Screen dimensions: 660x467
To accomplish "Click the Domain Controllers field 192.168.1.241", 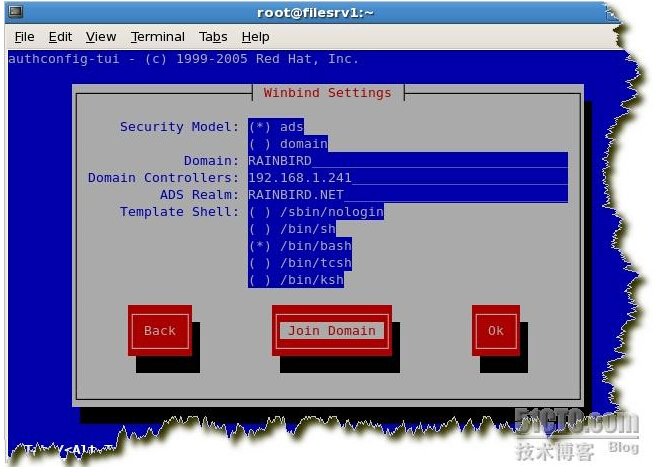I will coord(408,178).
